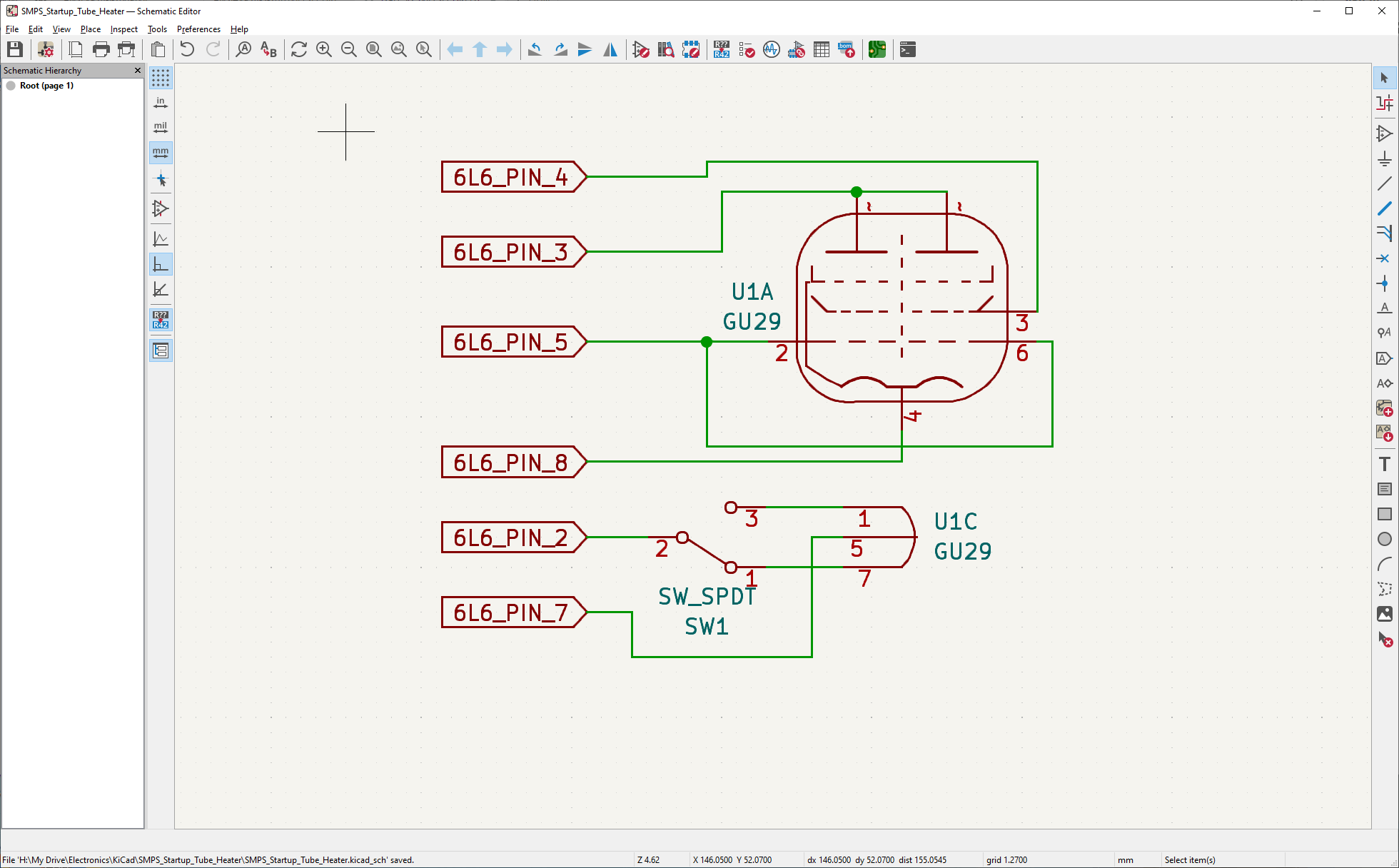This screenshot has width=1399, height=868.
Task: Close the Schematic Hierarchy panel
Action: pyautogui.click(x=138, y=71)
